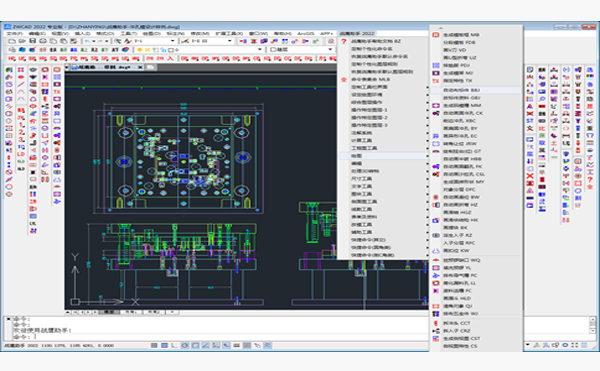Open the text style dropdown beside the pen icon
This screenshot has width=600, height=371.
[x=154, y=41]
